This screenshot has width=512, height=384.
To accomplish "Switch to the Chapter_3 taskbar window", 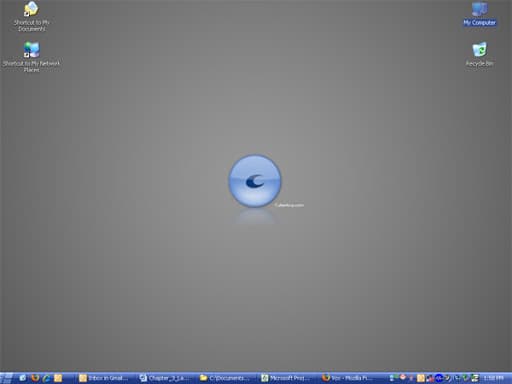I will coord(166,378).
